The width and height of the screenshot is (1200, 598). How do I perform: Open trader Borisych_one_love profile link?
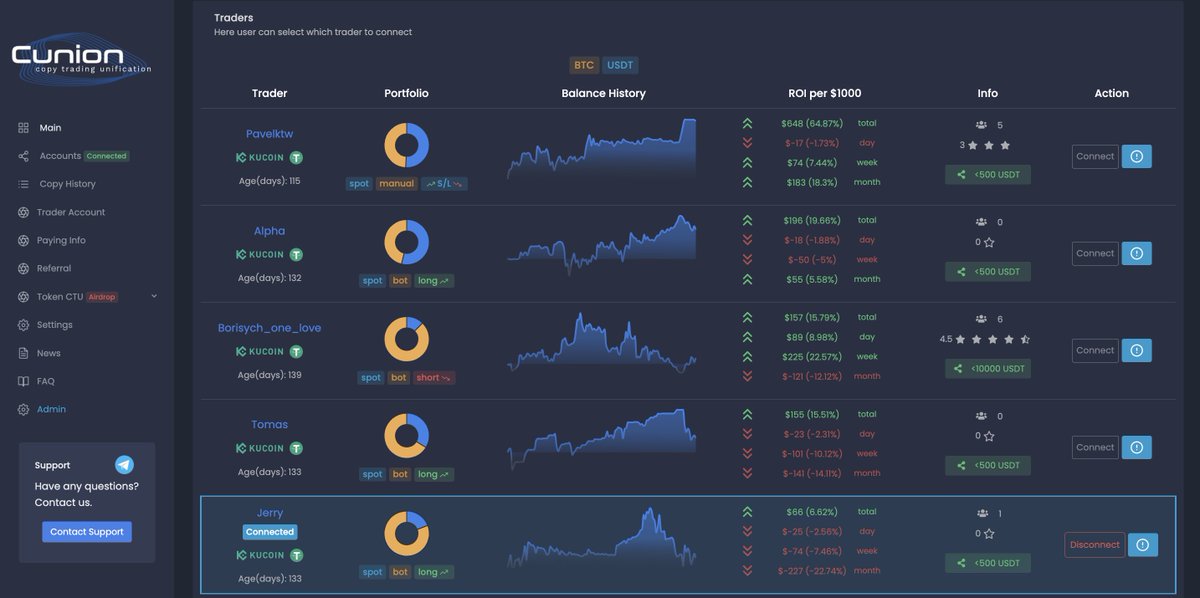[x=270, y=328]
